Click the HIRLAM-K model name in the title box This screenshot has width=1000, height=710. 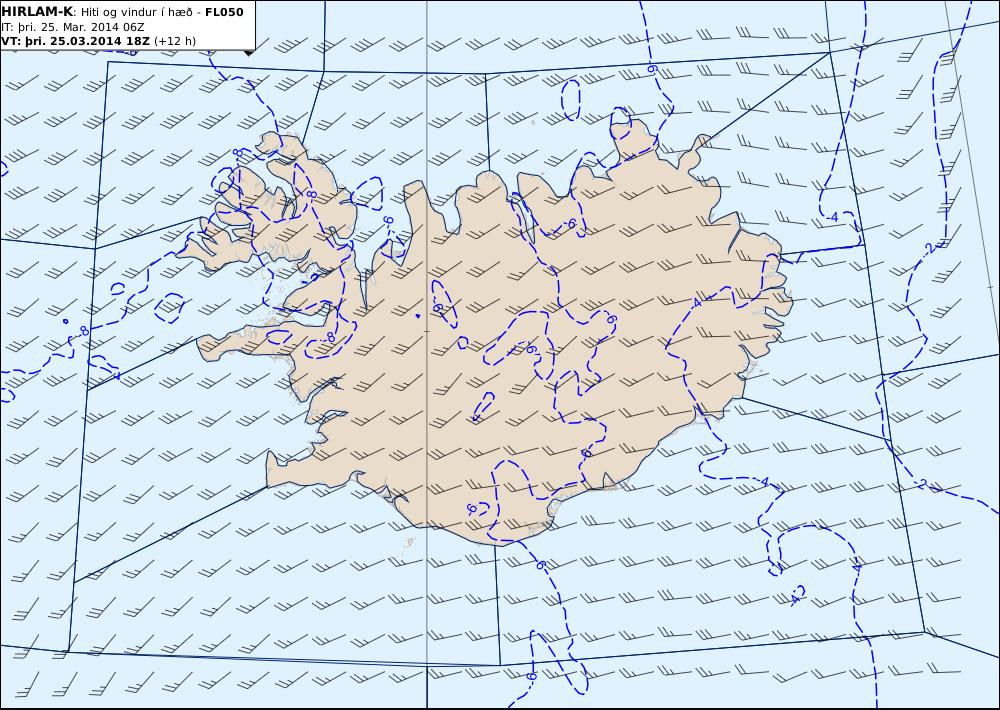pos(37,12)
